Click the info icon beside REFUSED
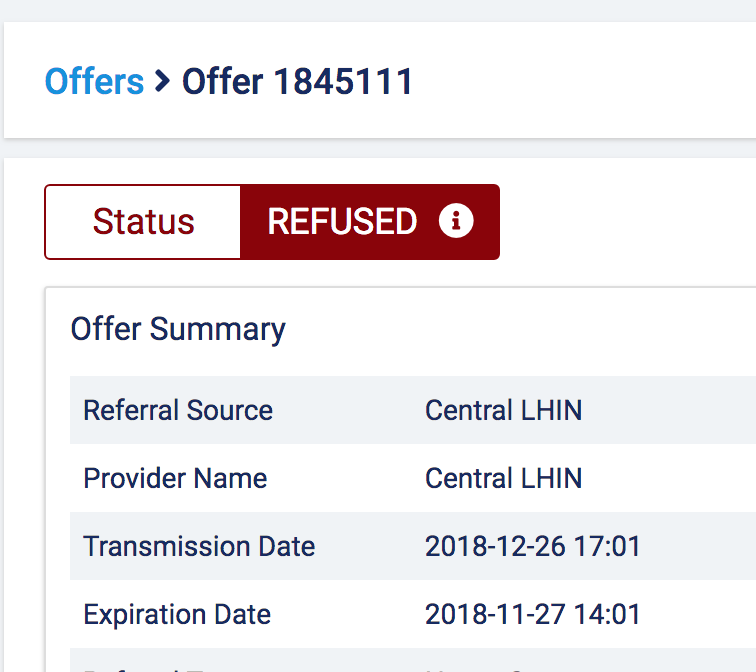This screenshot has width=756, height=672. 456,221
